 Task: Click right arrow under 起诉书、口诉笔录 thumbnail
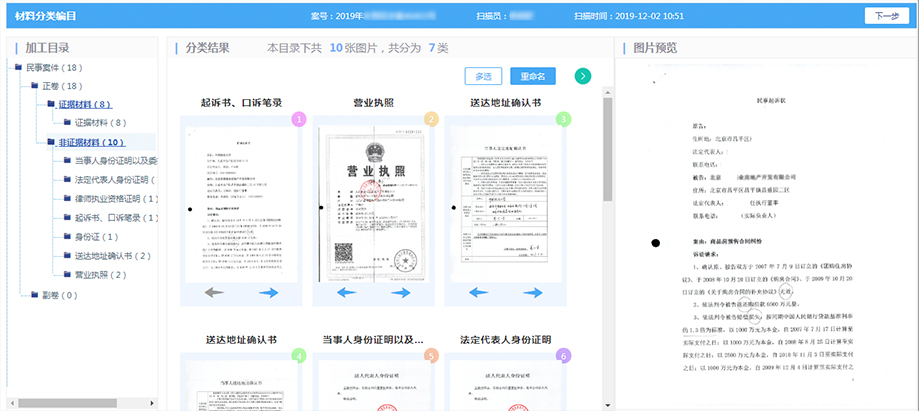pyautogui.click(x=268, y=293)
